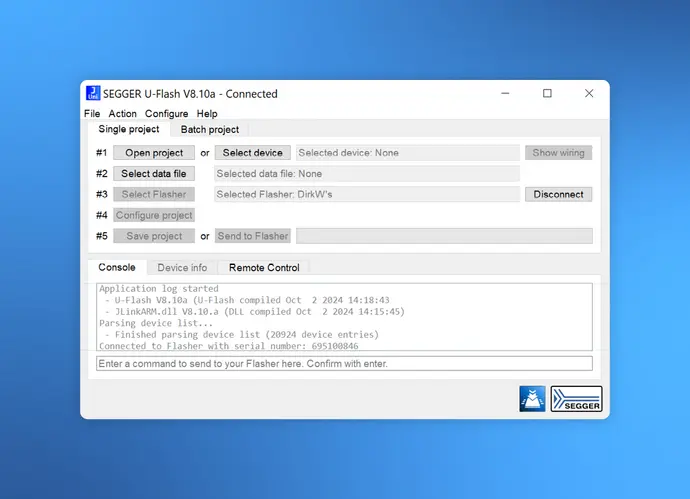The width and height of the screenshot is (690, 499).
Task: Maximize the U-Flash window
Action: point(547,94)
